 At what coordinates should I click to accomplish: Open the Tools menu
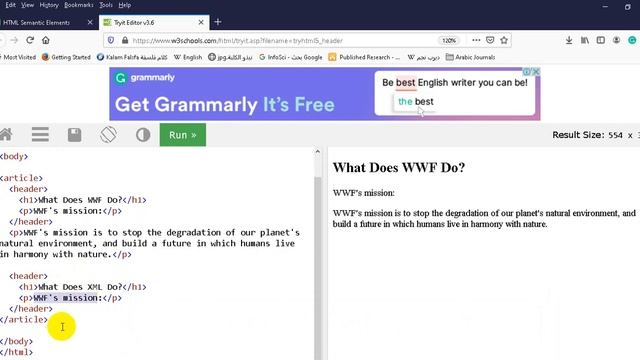[x=106, y=5]
